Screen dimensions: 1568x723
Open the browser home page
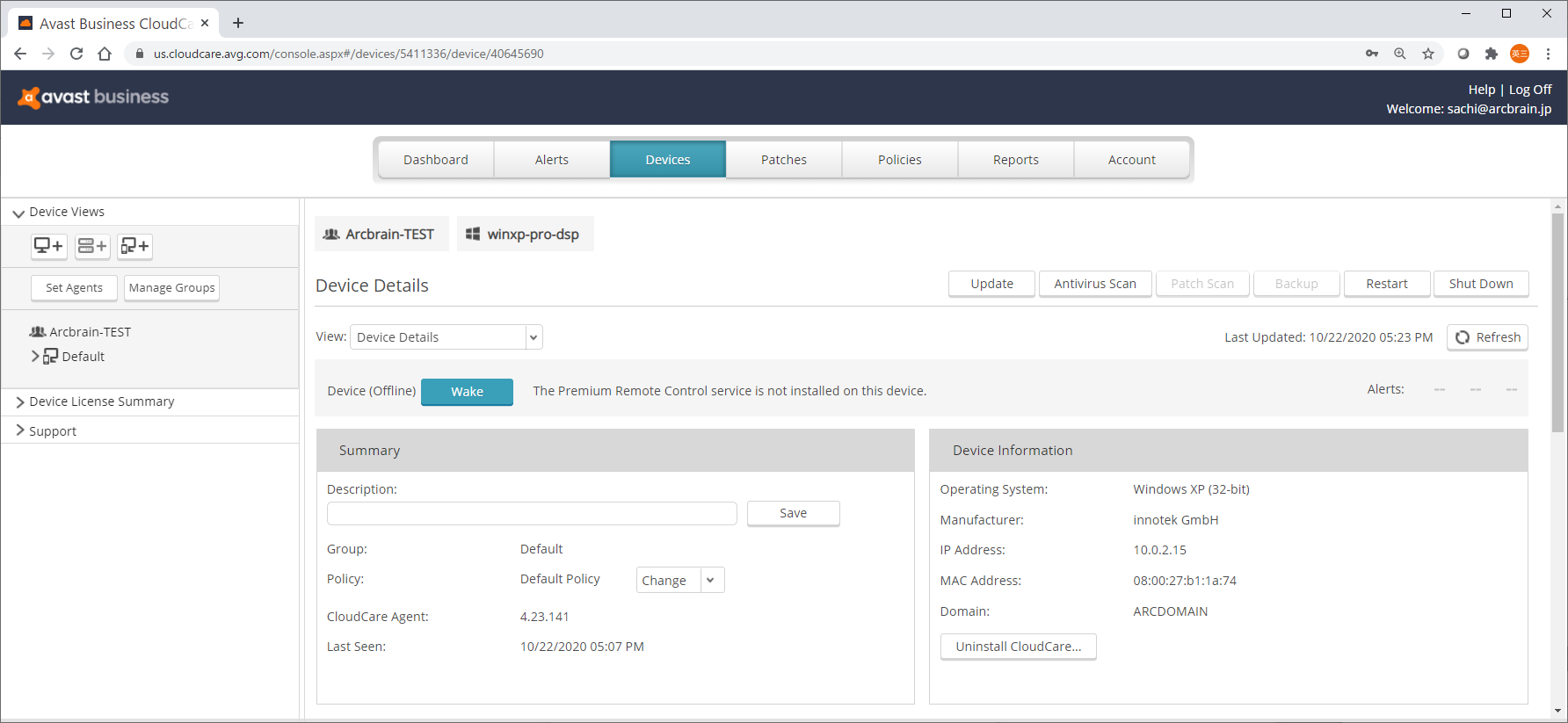pos(105,54)
